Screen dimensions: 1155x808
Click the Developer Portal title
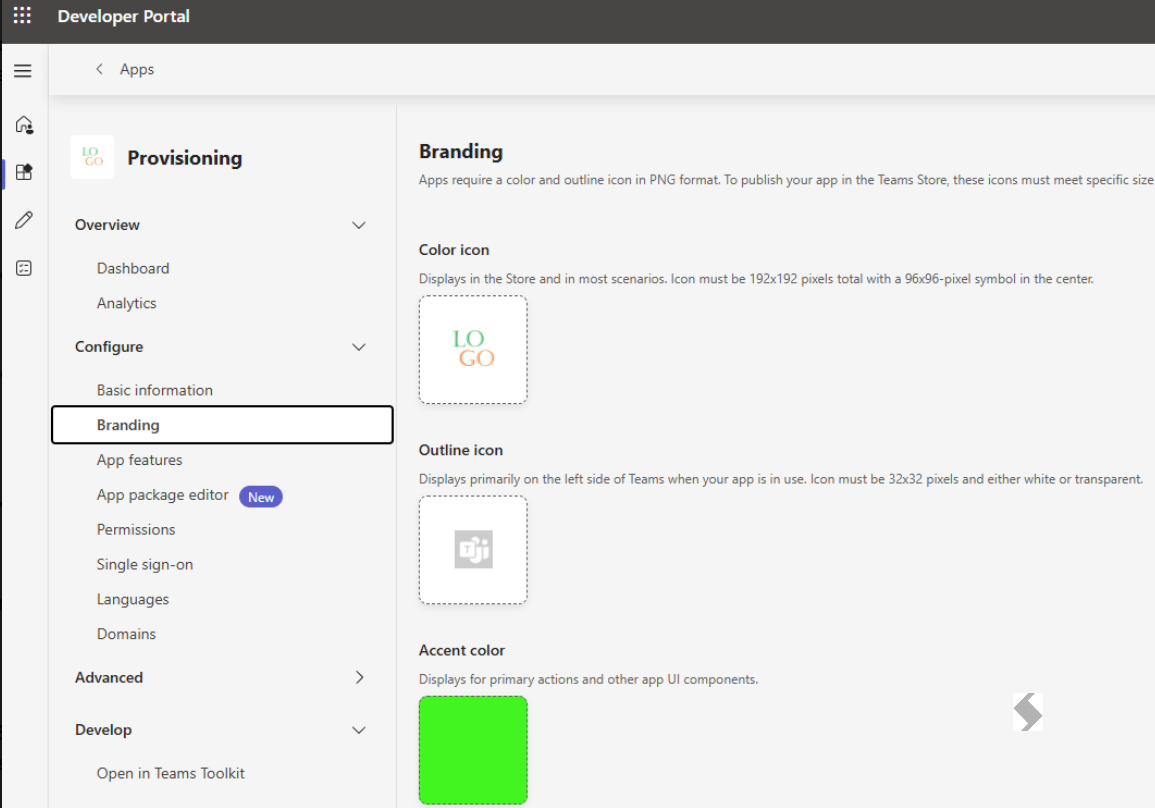click(x=124, y=16)
